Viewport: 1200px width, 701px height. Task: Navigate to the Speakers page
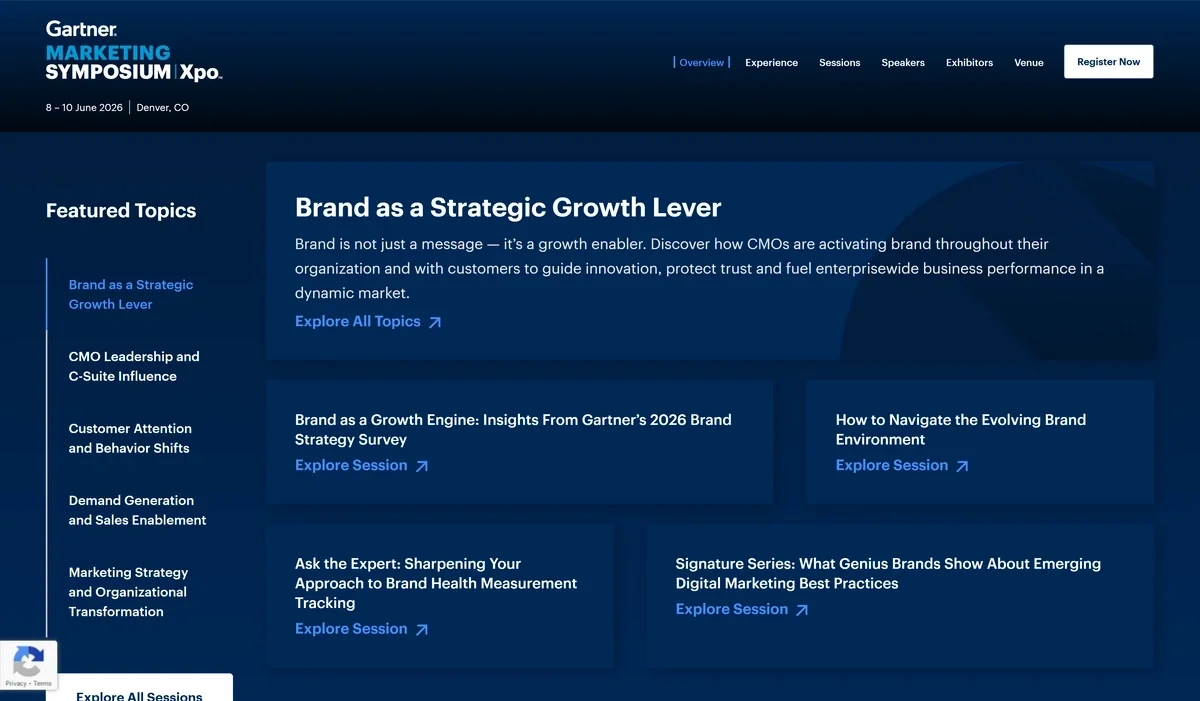[903, 62]
